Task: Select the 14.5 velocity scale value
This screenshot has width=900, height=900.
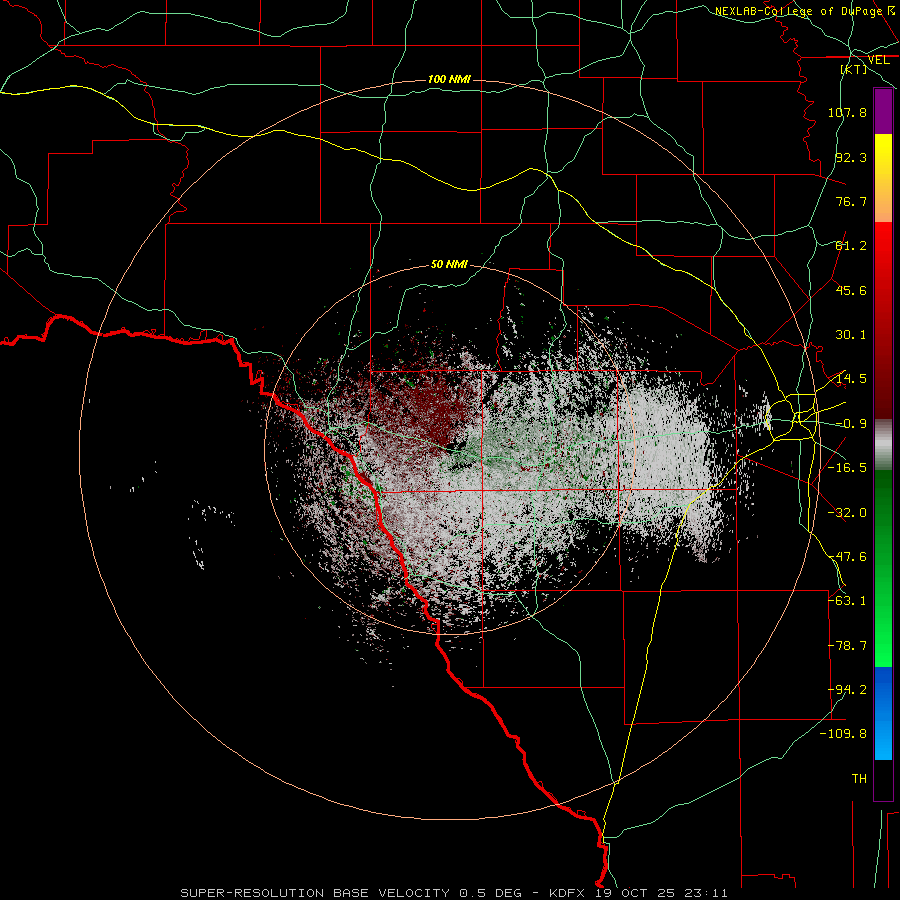Action: click(851, 379)
